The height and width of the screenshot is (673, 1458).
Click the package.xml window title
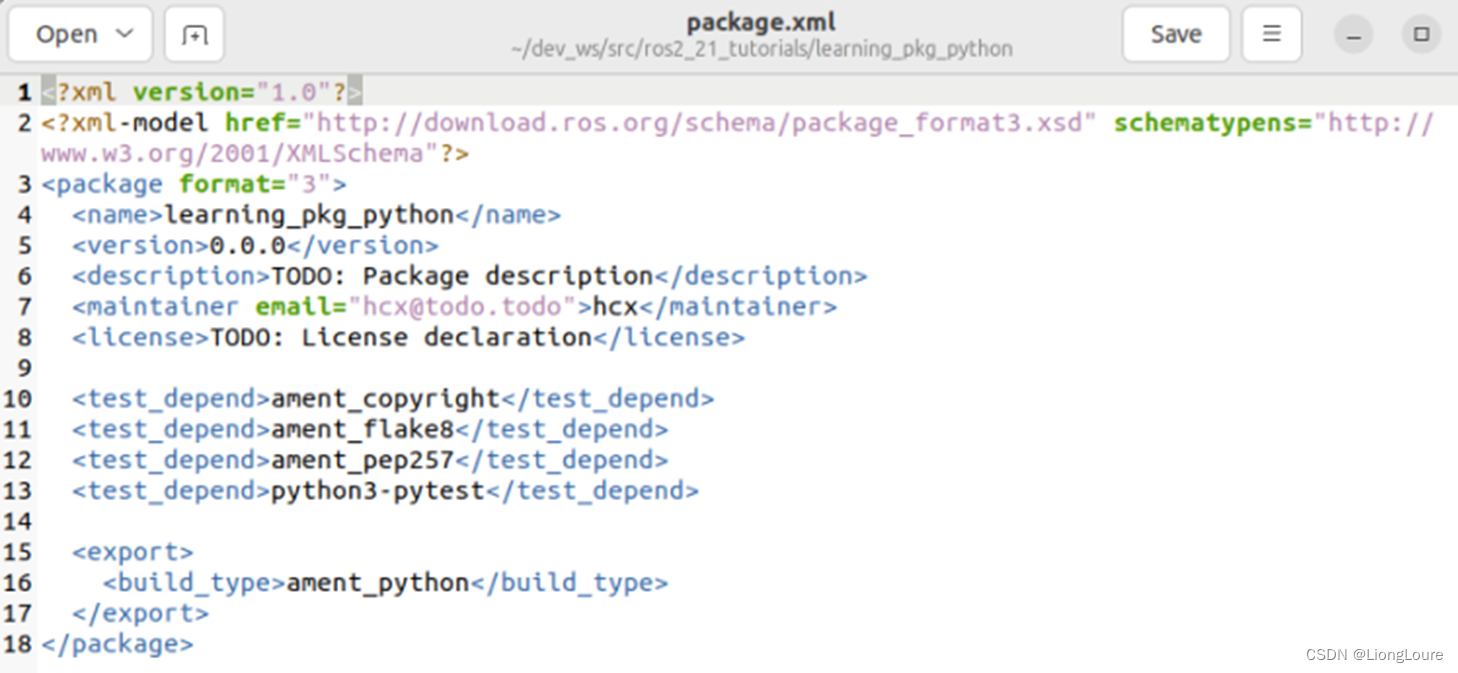pos(761,22)
